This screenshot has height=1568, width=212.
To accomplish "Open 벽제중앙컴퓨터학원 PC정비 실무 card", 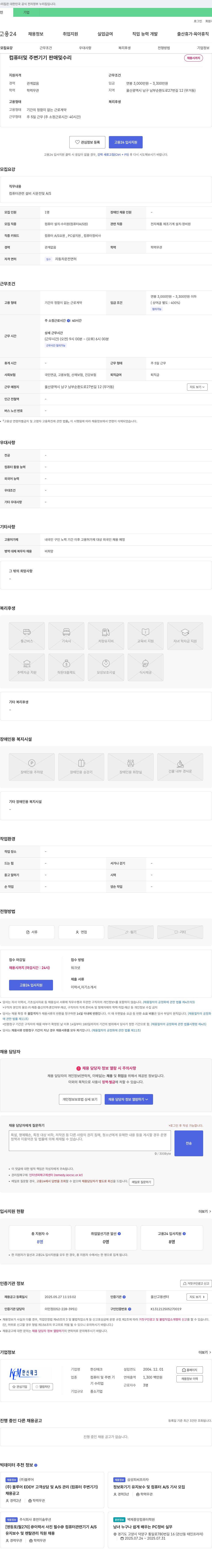I will tap(160, 1530).
